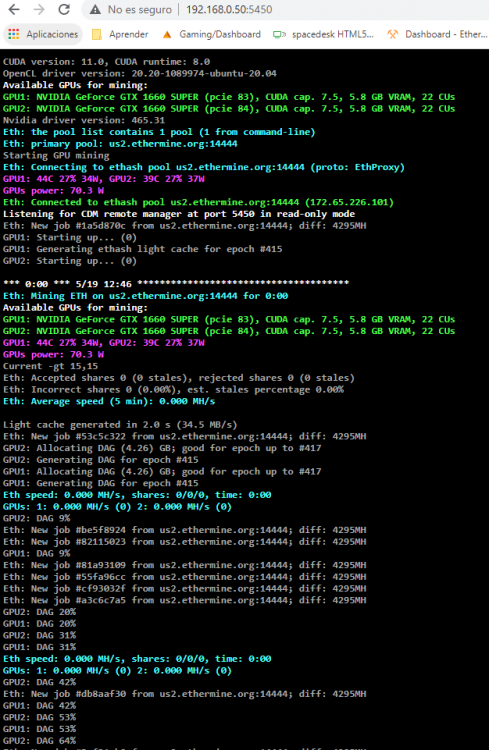Viewport: 489px width, 750px height.
Task: Open the Aprender bookmark
Action: [129, 34]
